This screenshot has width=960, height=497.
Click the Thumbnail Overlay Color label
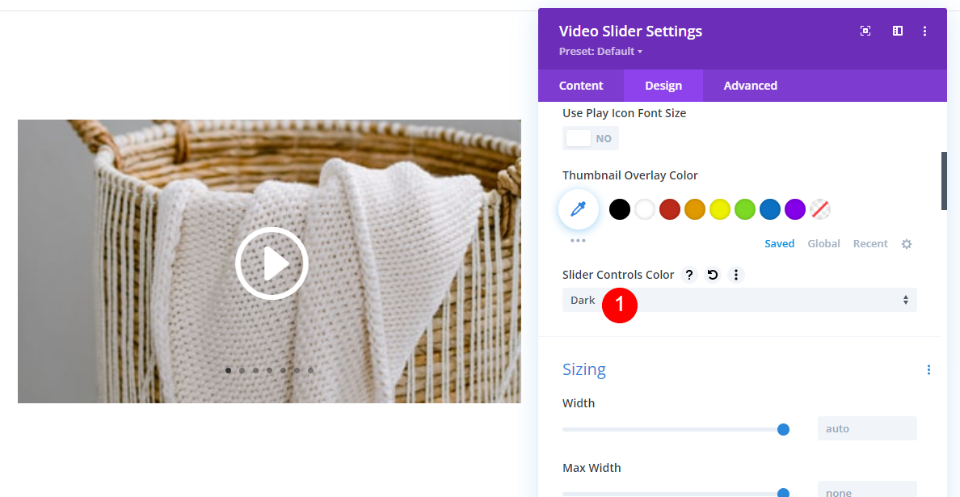coord(630,176)
